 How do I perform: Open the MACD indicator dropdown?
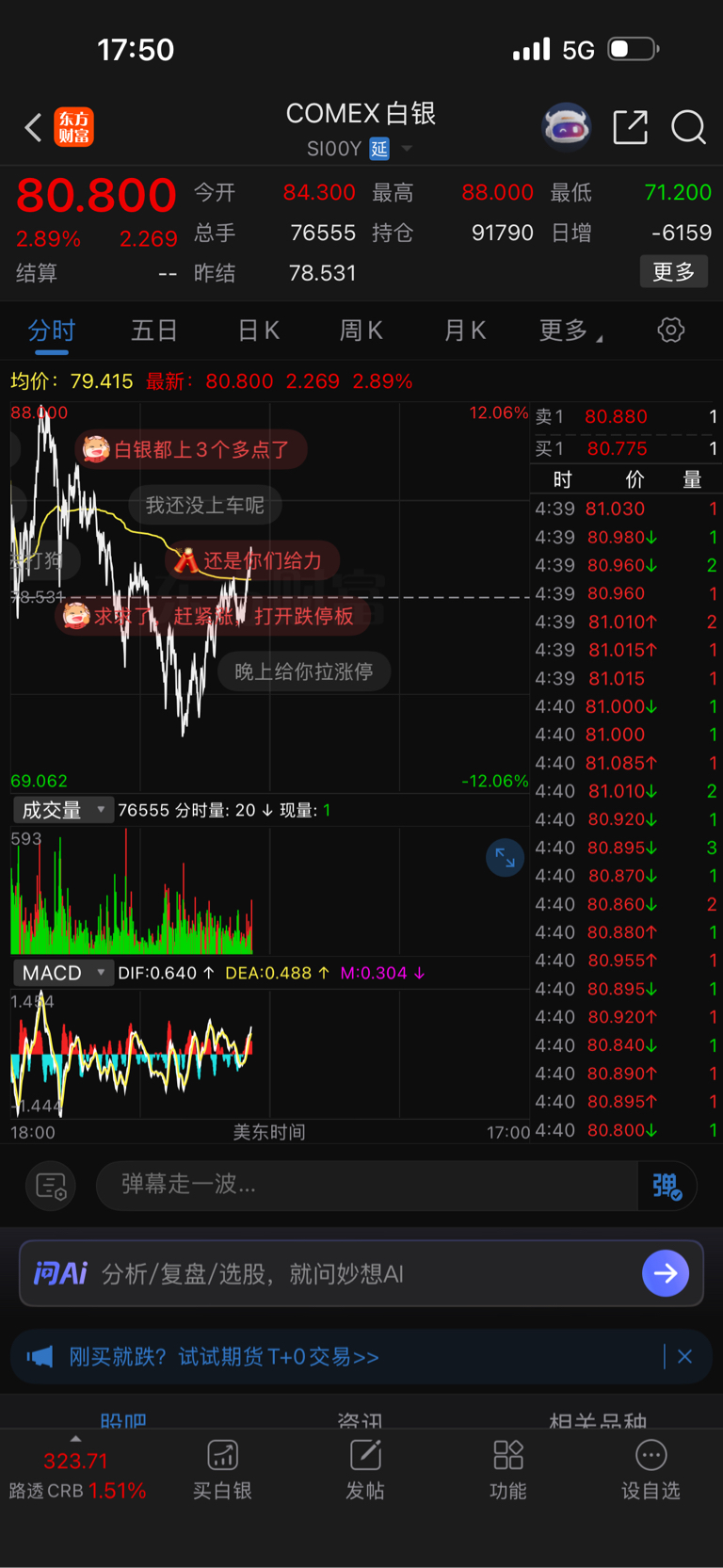[63, 973]
